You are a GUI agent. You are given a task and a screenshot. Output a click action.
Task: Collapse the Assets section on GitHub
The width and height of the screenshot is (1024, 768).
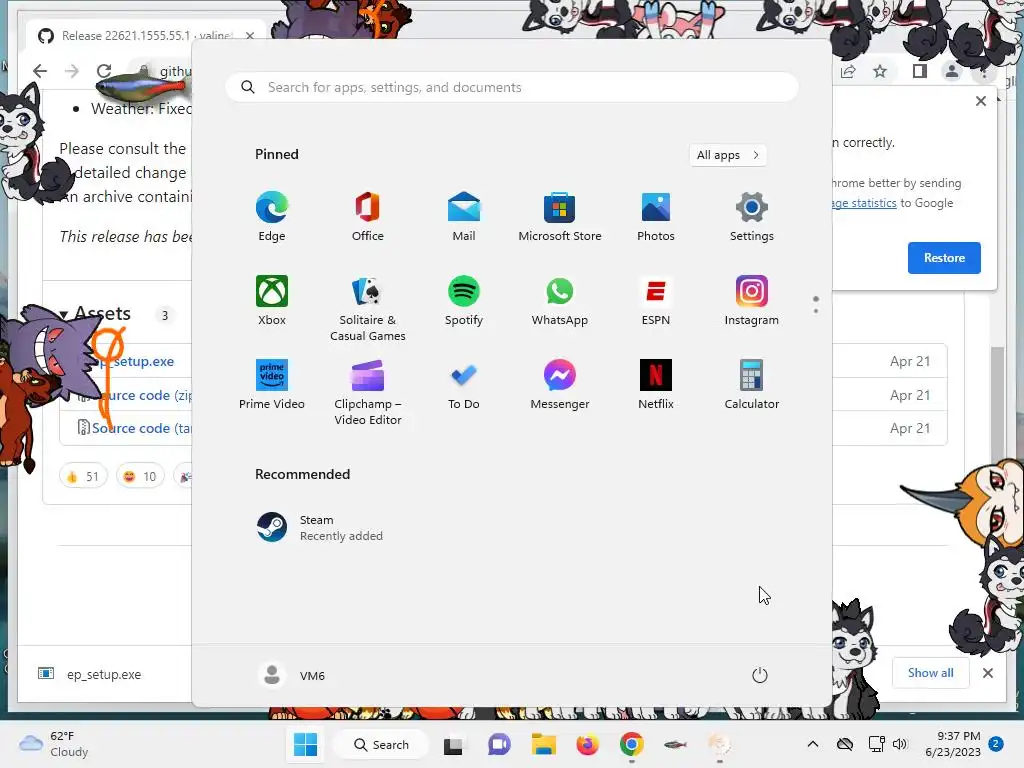pos(95,313)
